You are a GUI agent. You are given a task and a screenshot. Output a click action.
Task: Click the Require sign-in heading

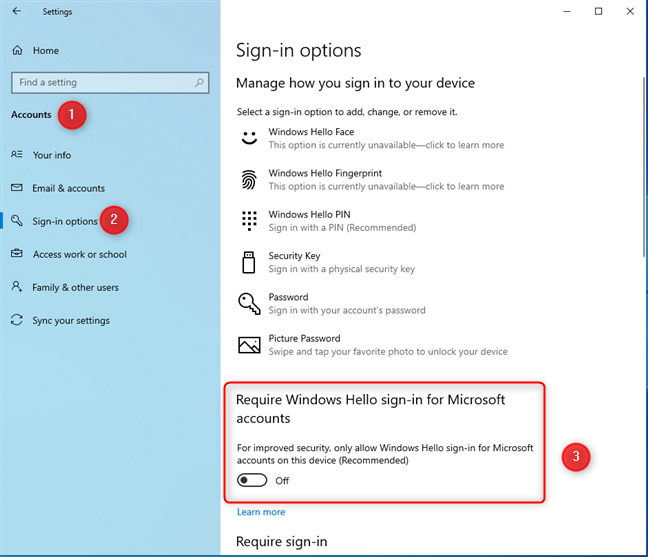pyautogui.click(x=281, y=541)
